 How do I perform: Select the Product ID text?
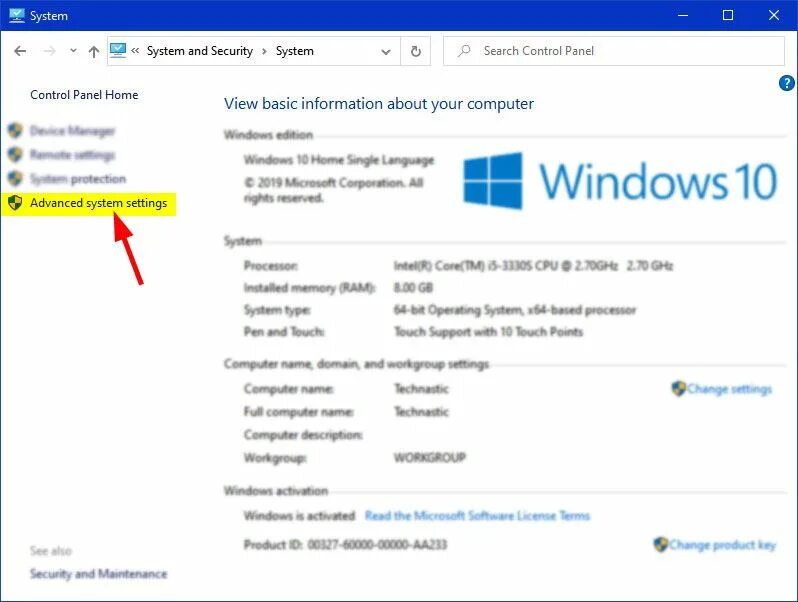click(345, 545)
